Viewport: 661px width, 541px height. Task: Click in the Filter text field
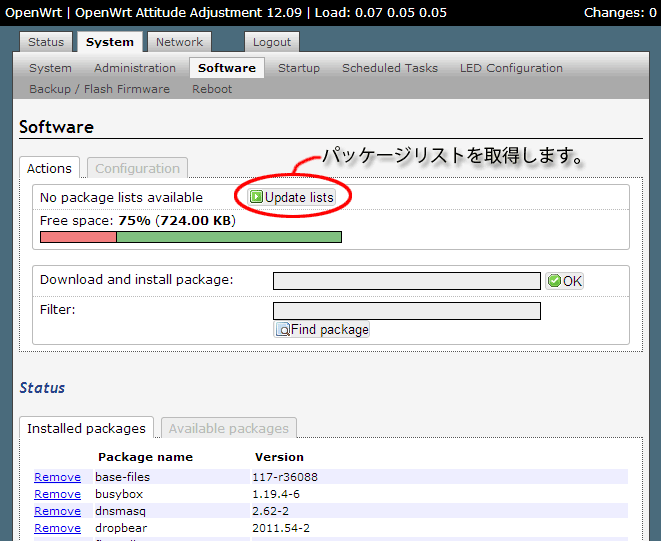(407, 311)
